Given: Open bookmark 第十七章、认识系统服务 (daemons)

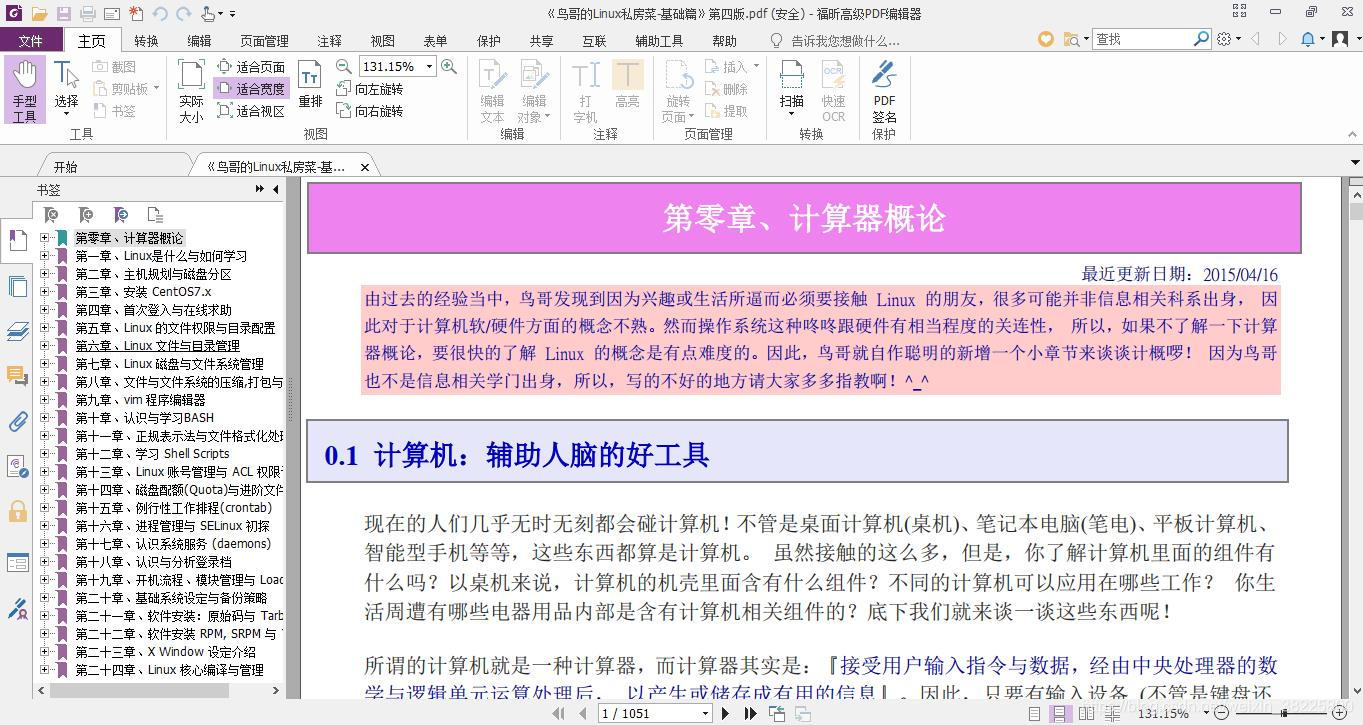Looking at the screenshot, I should (173, 544).
